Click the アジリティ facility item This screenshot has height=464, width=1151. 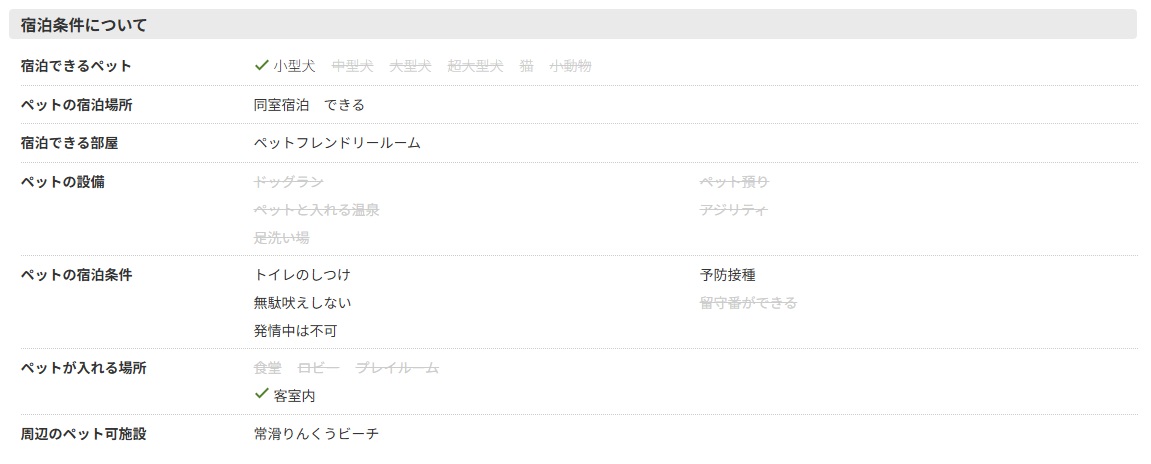tap(734, 210)
